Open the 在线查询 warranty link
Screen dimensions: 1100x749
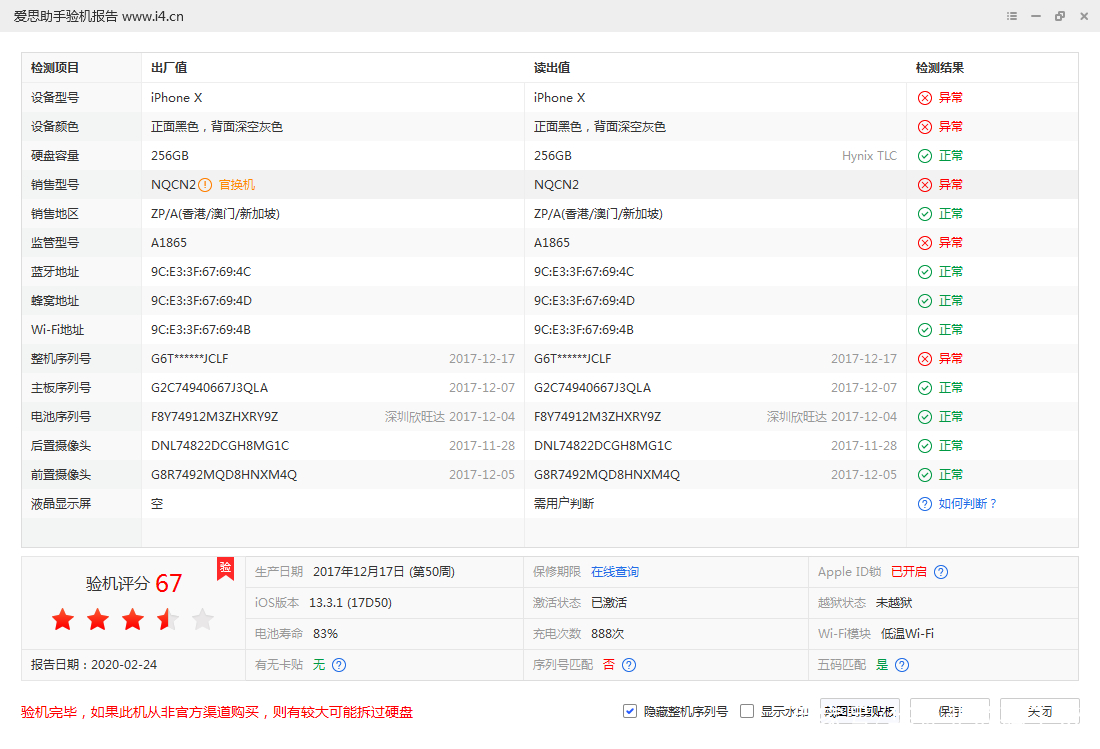(614, 571)
